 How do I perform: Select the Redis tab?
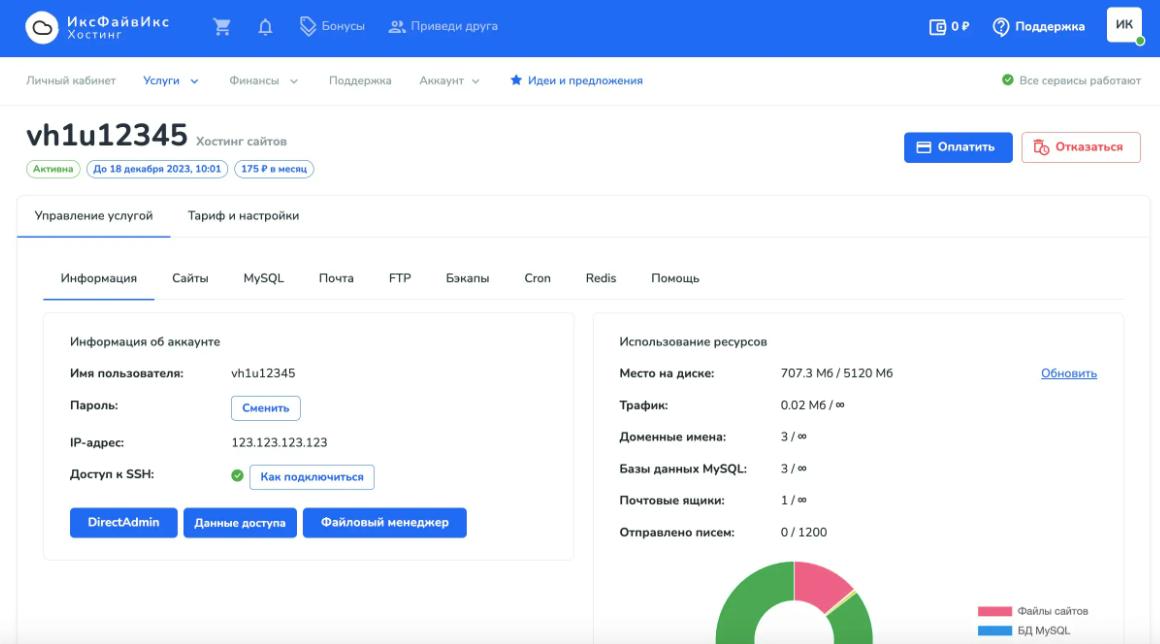click(601, 279)
